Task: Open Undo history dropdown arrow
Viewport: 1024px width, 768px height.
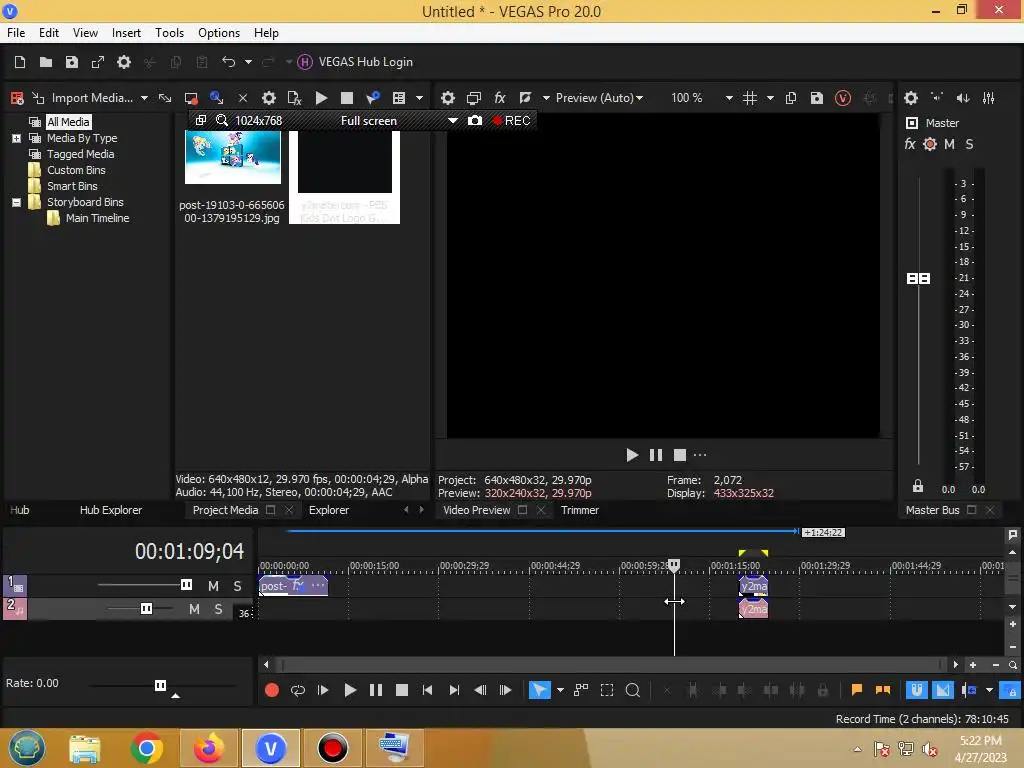Action: (x=248, y=62)
